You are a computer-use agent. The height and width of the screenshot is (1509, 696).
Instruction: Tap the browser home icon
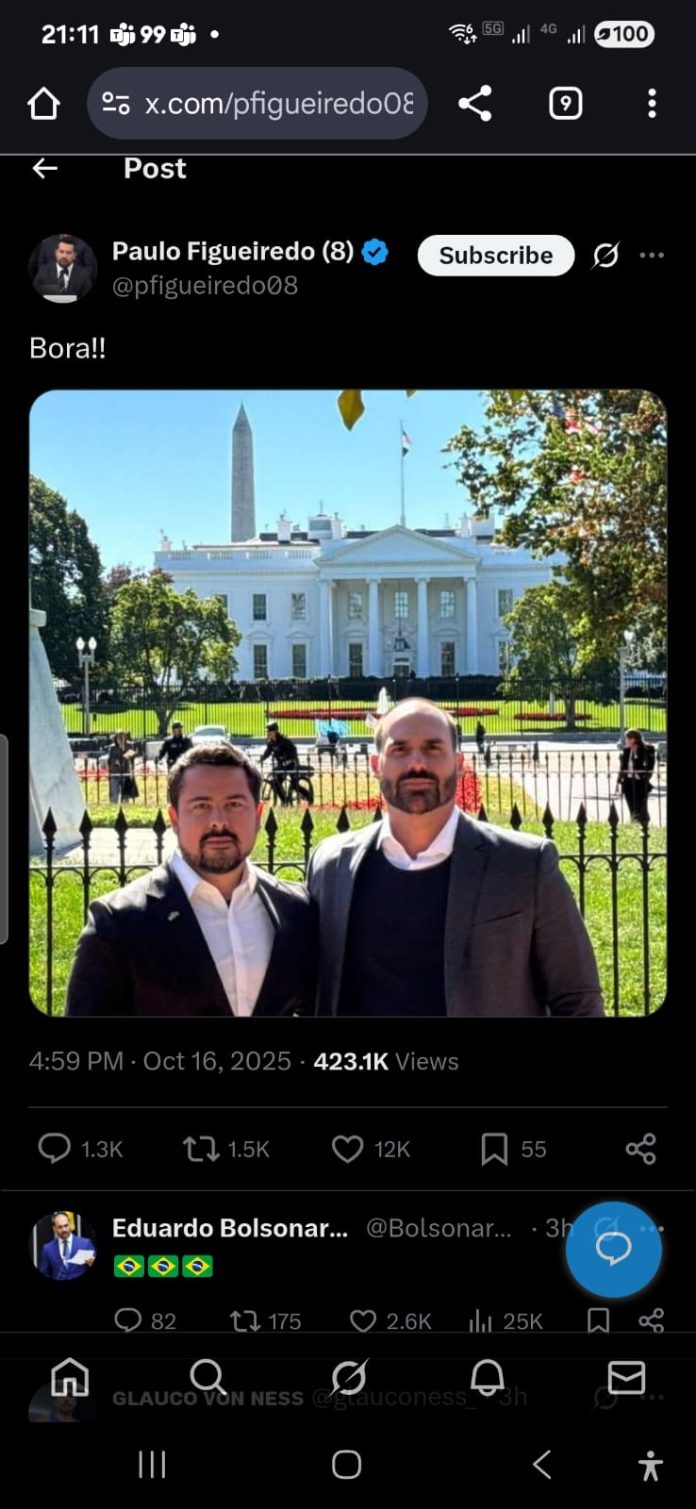(44, 103)
